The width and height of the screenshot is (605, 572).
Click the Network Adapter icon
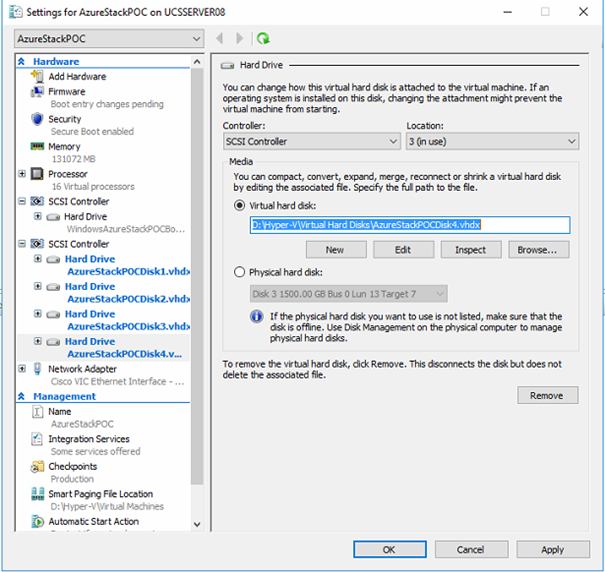(38, 369)
